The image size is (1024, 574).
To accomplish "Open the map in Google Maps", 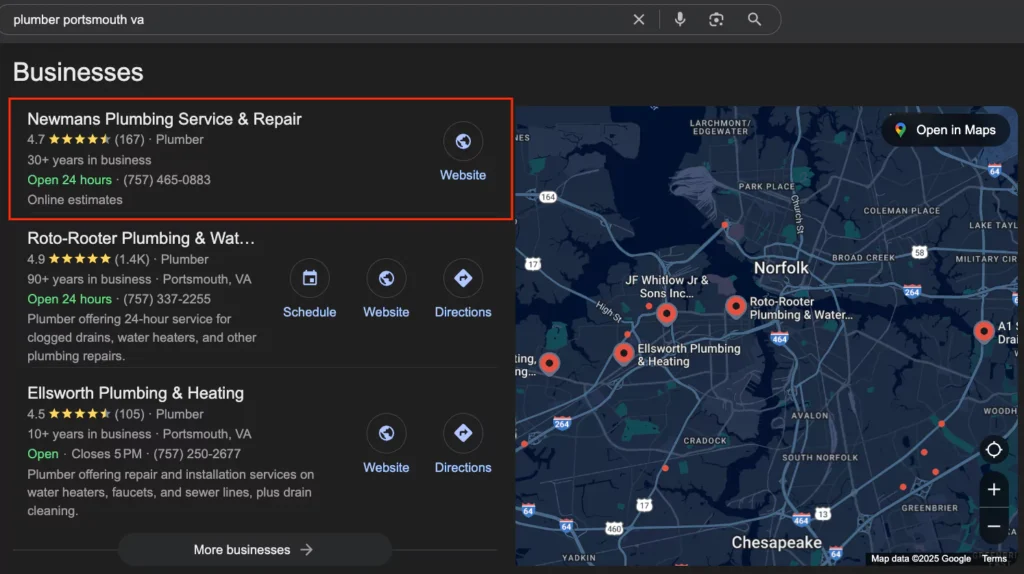I will pyautogui.click(x=946, y=130).
